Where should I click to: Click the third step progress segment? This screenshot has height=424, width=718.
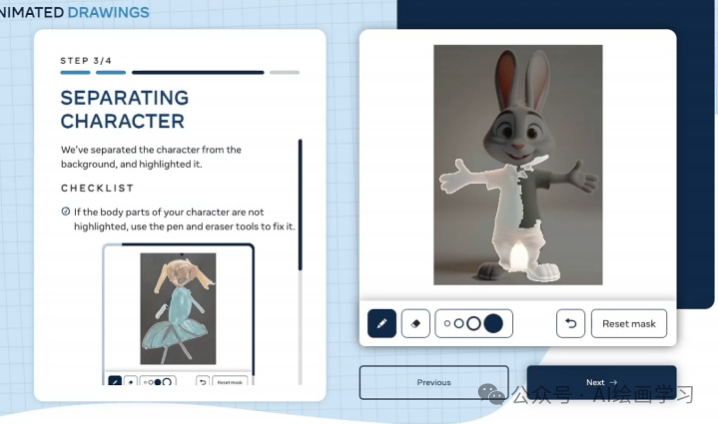pyautogui.click(x=198, y=72)
